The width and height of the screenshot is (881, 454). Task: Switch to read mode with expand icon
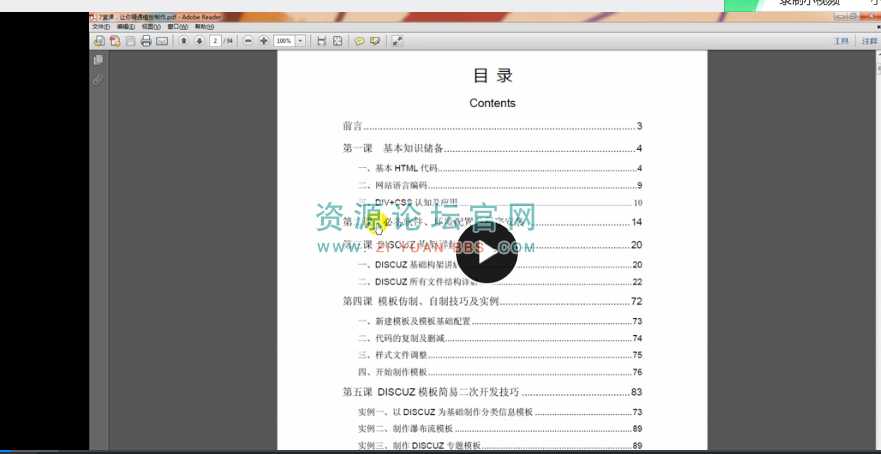pyautogui.click(x=397, y=41)
